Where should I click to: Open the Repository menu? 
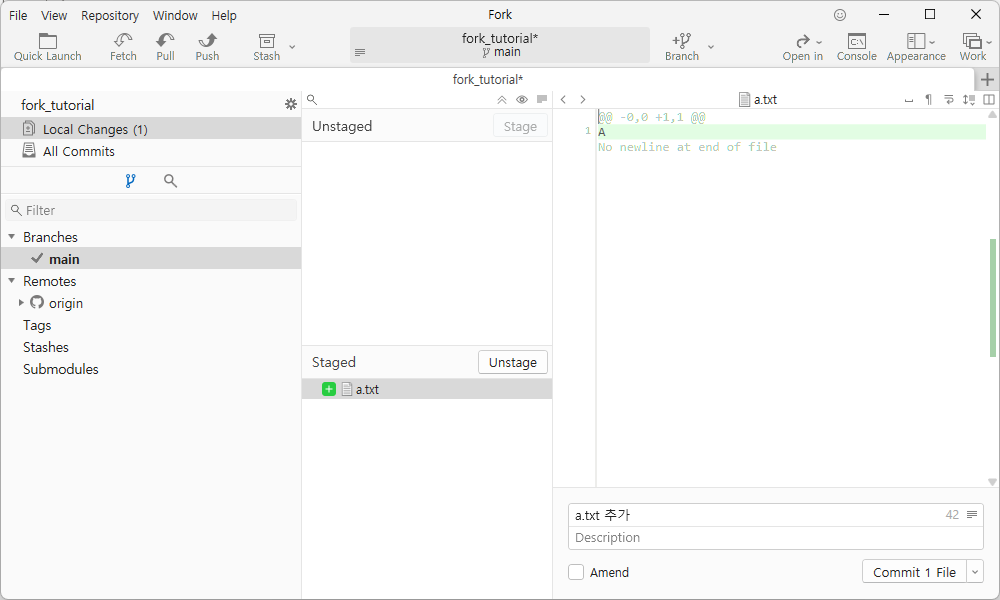tap(110, 15)
